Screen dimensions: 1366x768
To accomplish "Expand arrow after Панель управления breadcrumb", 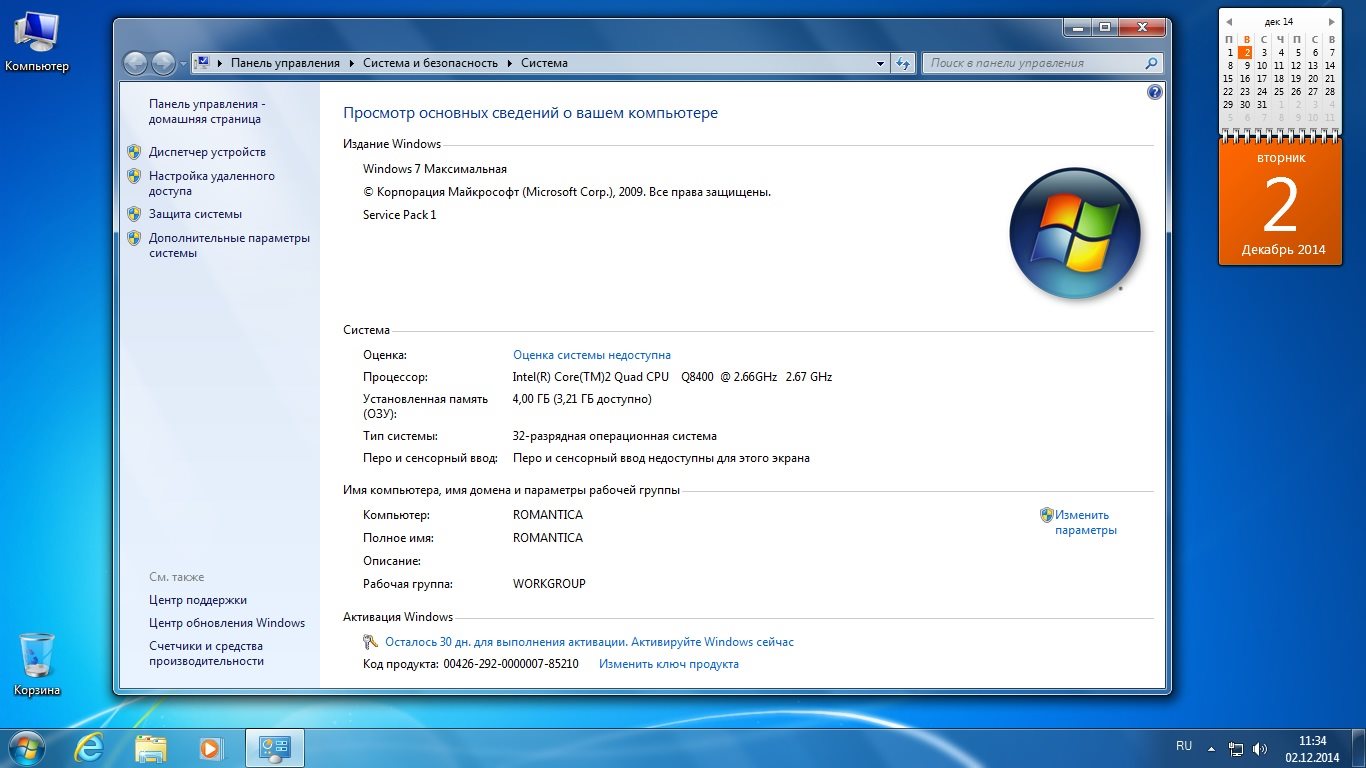I will coord(351,63).
